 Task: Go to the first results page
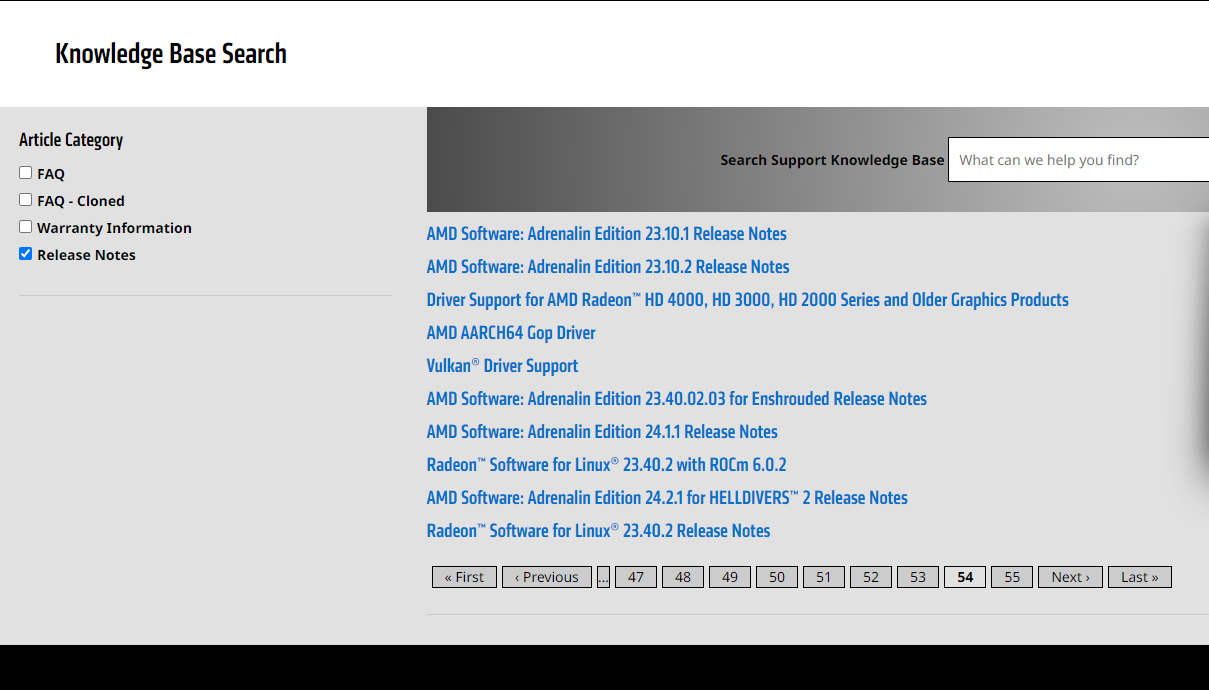point(464,577)
